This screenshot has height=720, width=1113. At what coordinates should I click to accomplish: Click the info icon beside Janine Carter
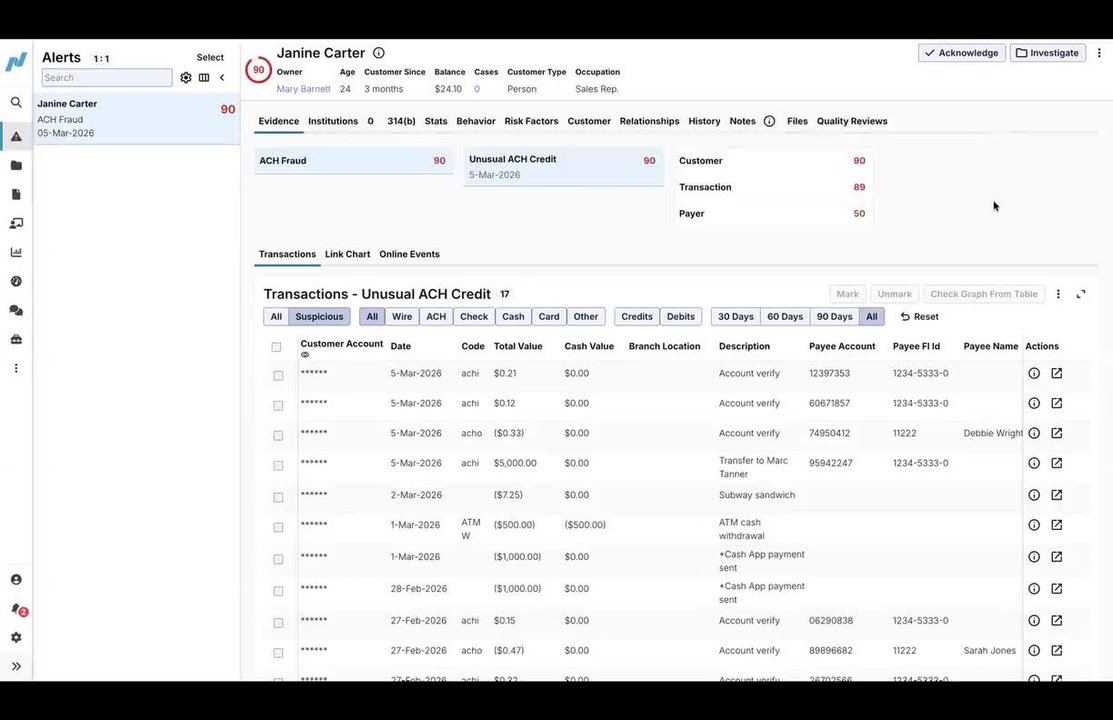point(379,53)
